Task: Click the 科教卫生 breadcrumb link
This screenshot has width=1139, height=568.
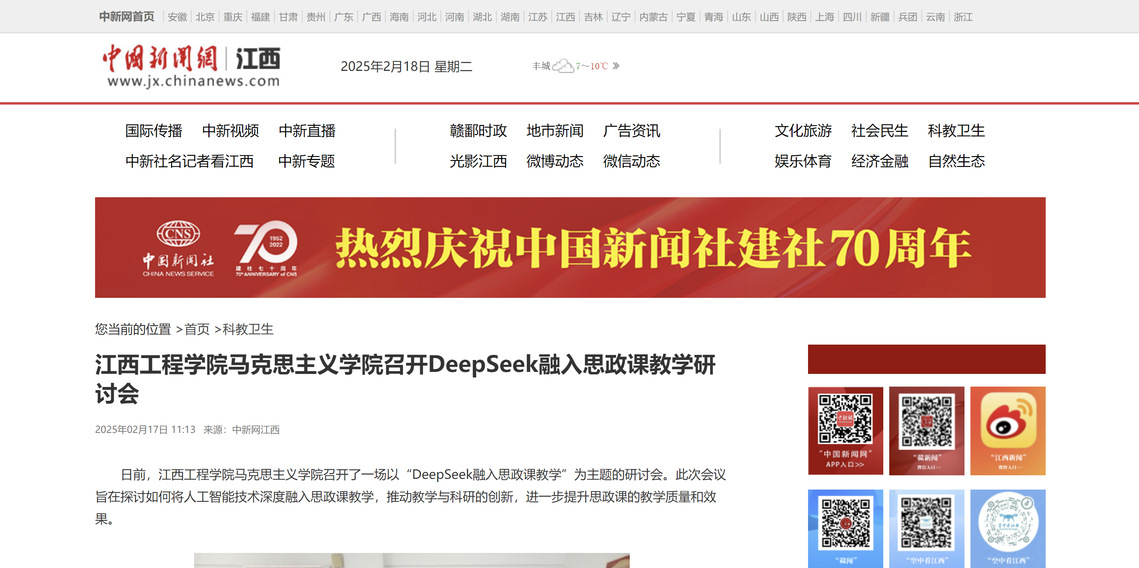Action: pos(247,329)
